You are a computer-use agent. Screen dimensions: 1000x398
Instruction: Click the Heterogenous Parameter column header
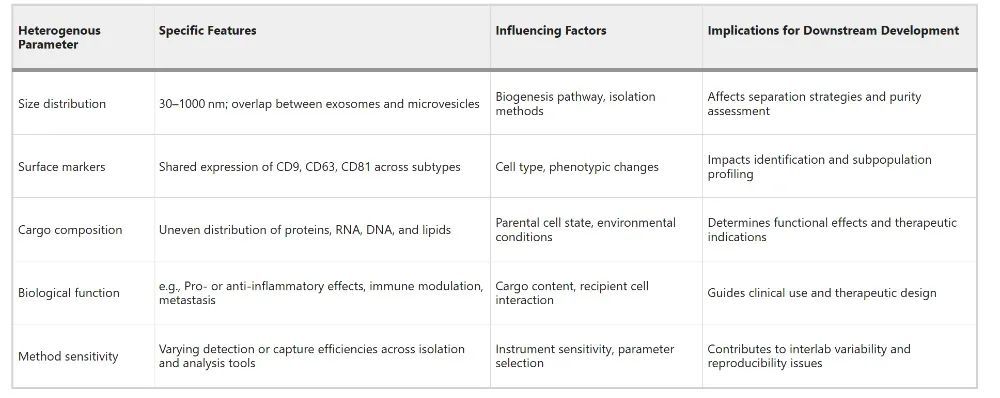(59, 38)
